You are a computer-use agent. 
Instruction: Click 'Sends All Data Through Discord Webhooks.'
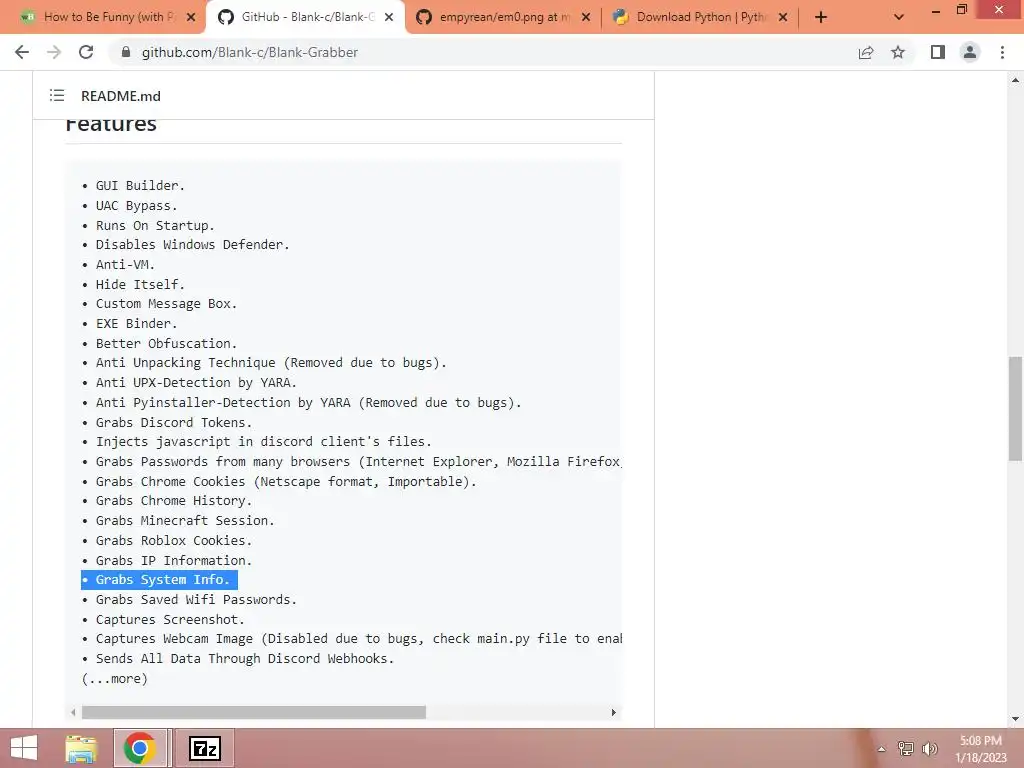[x=245, y=658]
